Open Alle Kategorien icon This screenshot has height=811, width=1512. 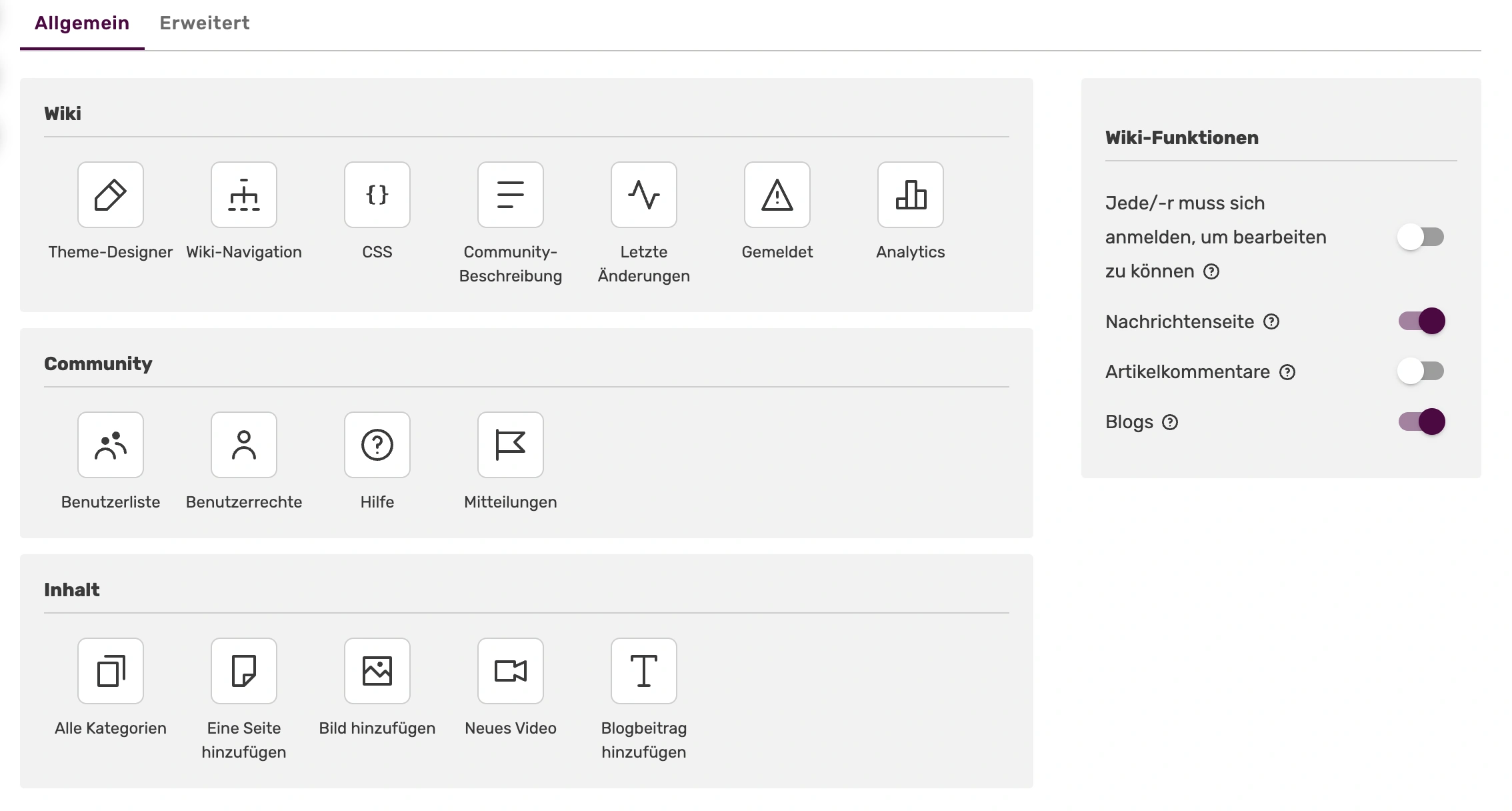tap(111, 671)
